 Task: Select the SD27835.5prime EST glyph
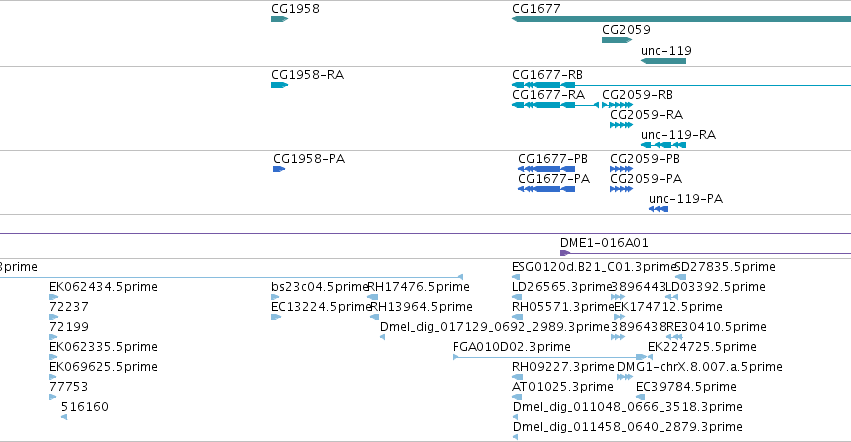click(680, 277)
